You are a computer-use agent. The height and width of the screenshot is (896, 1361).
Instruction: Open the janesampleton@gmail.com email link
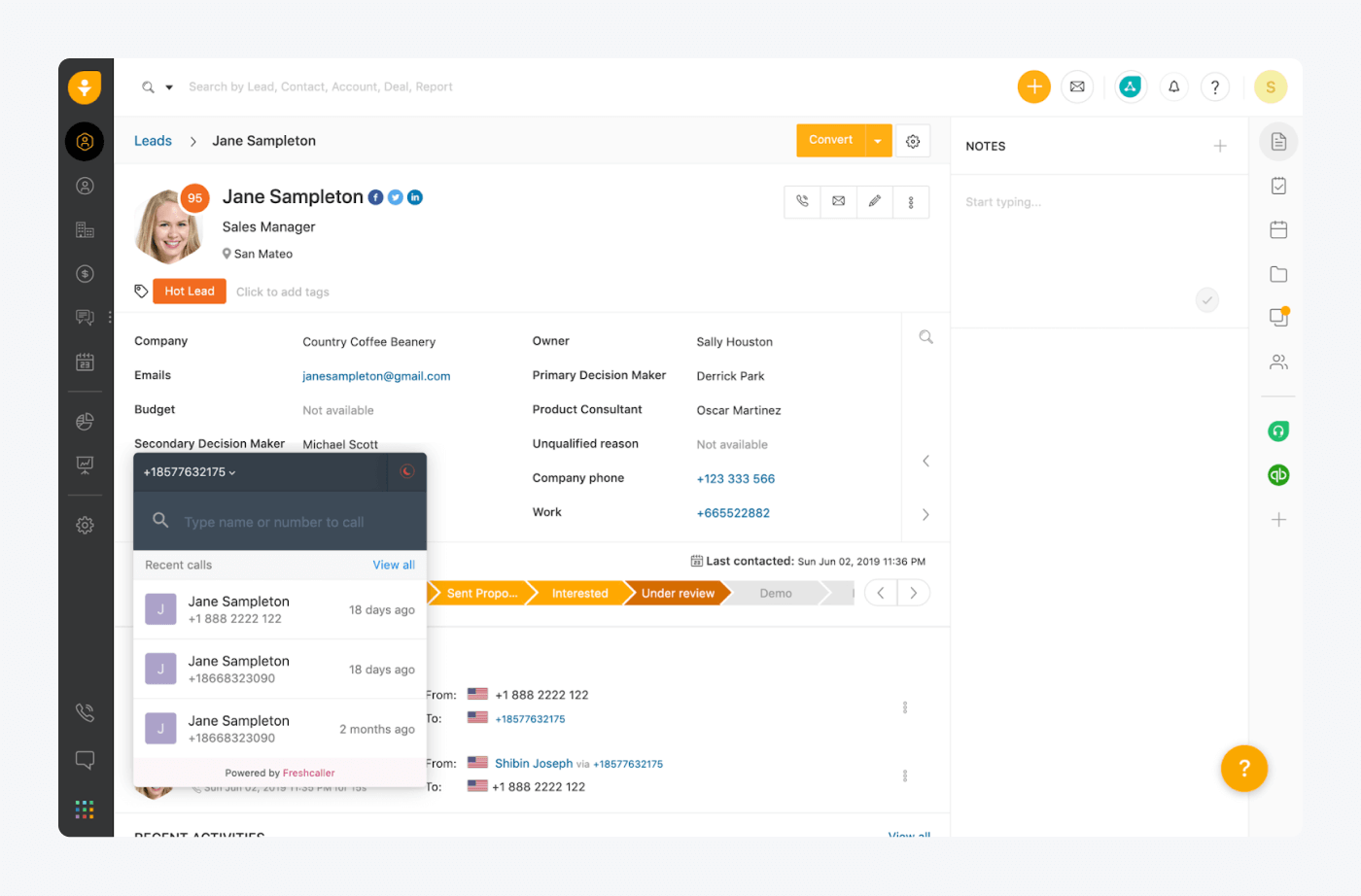click(x=376, y=375)
